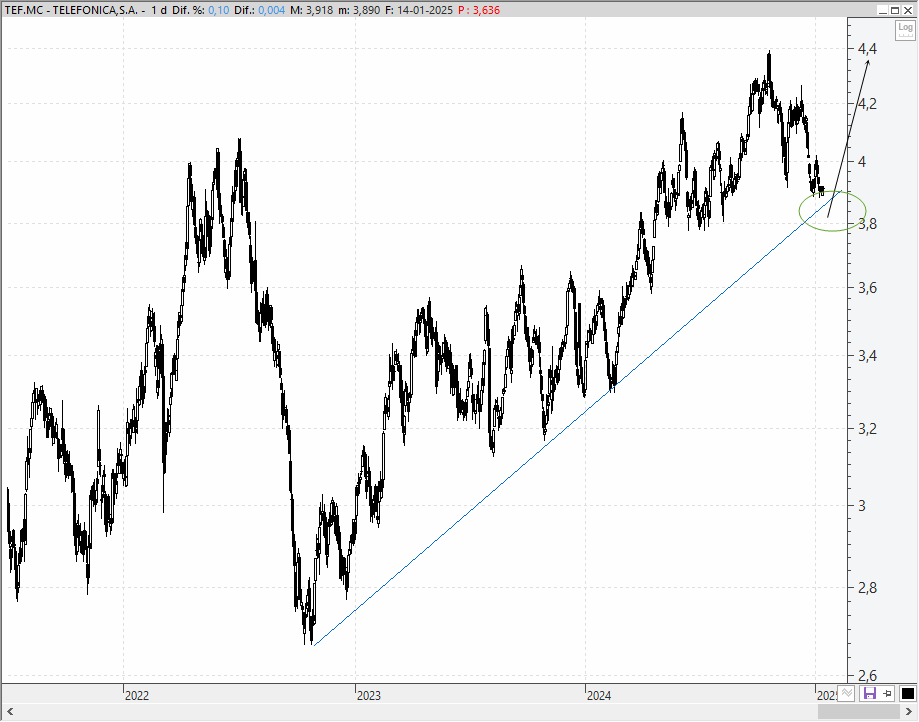This screenshot has height=722, width=919.
Task: Minimize the chart window
Action: click(x=883, y=10)
